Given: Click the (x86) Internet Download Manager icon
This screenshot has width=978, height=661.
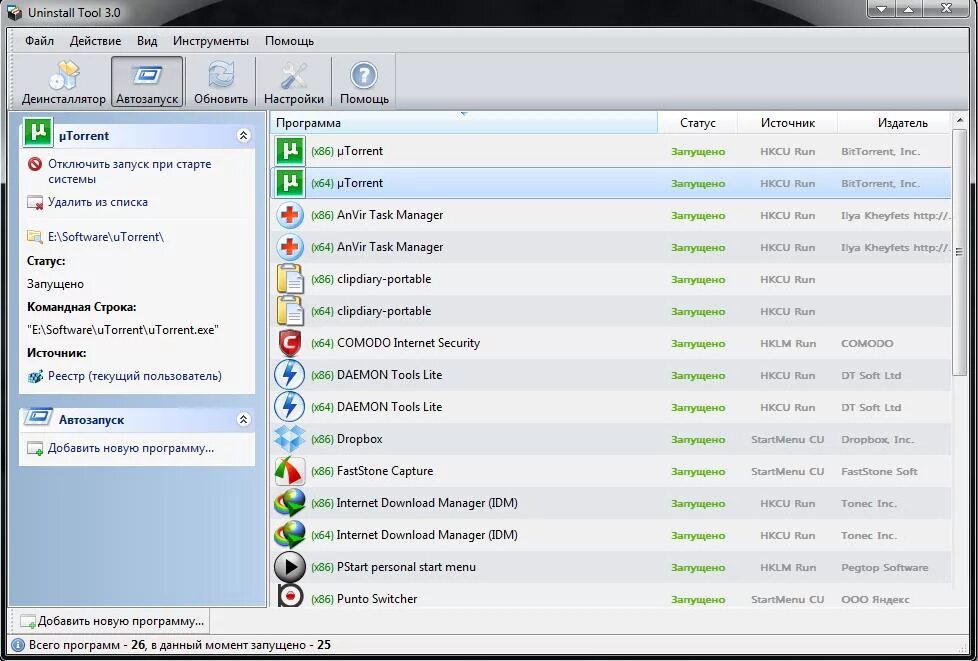Looking at the screenshot, I should point(290,503).
